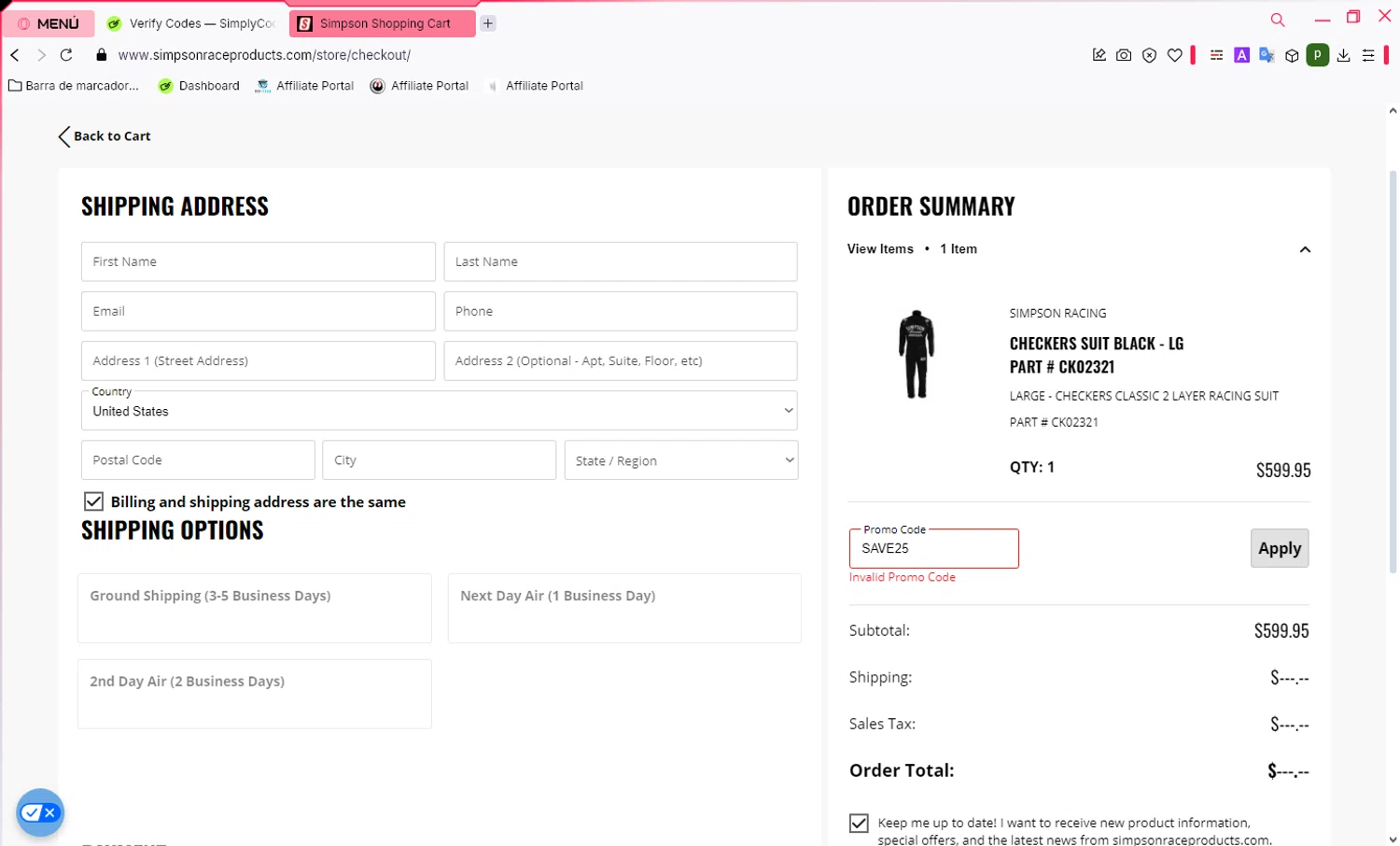
Task: Open the State / Region dropdown
Action: (681, 460)
